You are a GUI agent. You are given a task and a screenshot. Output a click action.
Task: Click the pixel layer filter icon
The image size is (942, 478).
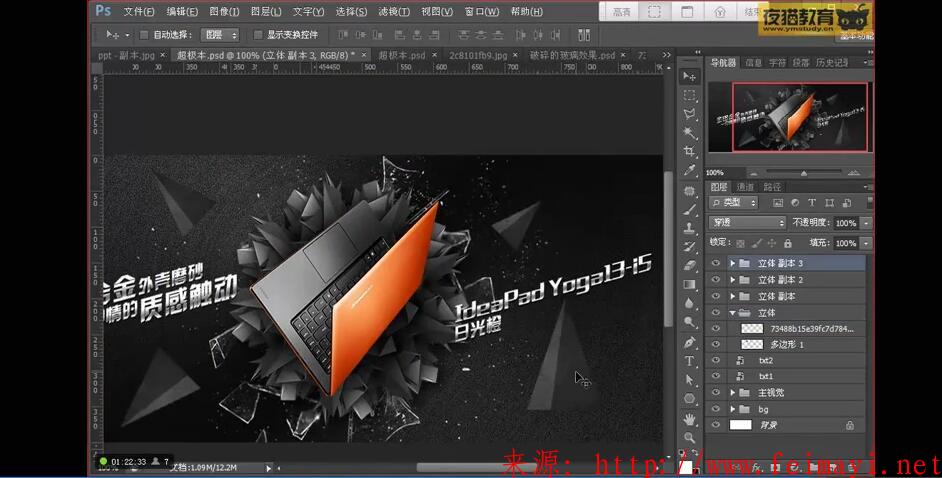(777, 203)
